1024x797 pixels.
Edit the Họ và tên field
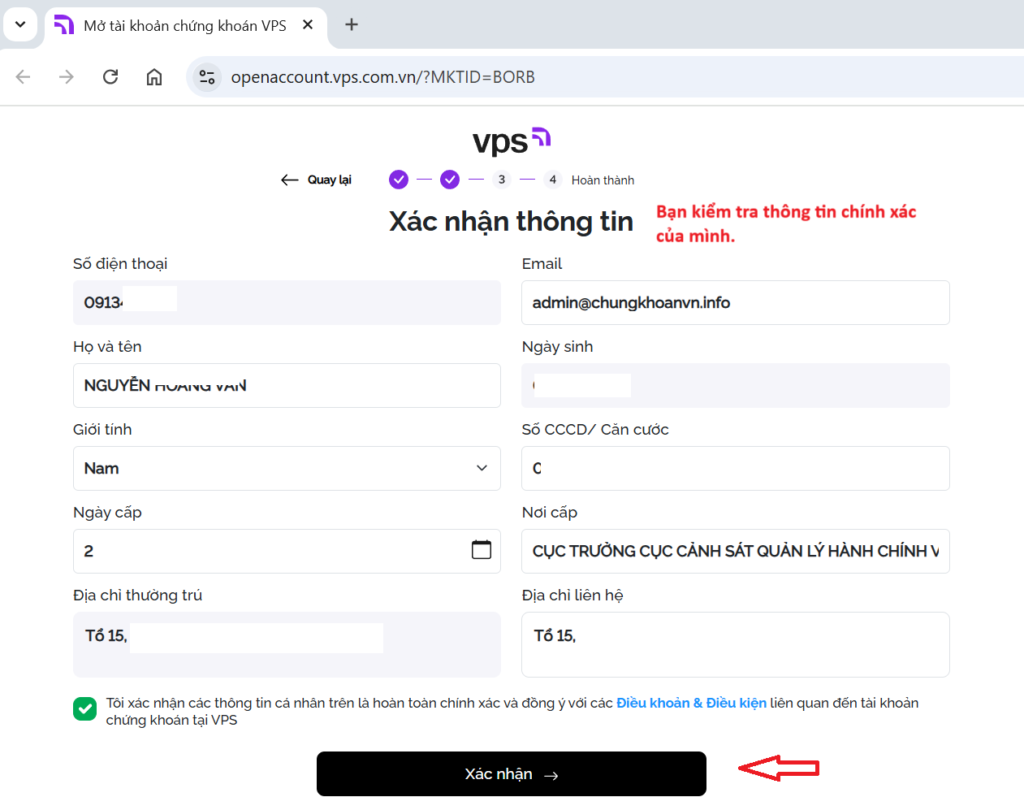point(287,385)
